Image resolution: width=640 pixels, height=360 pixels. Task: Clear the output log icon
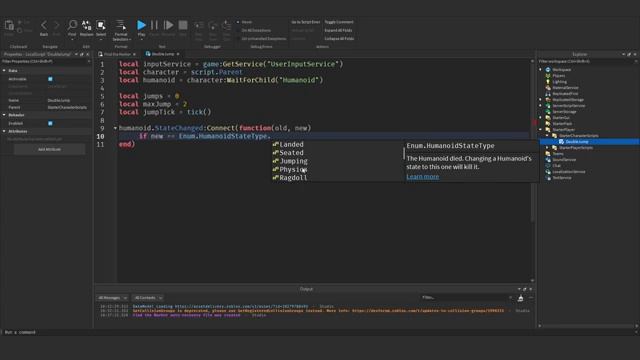520,298
